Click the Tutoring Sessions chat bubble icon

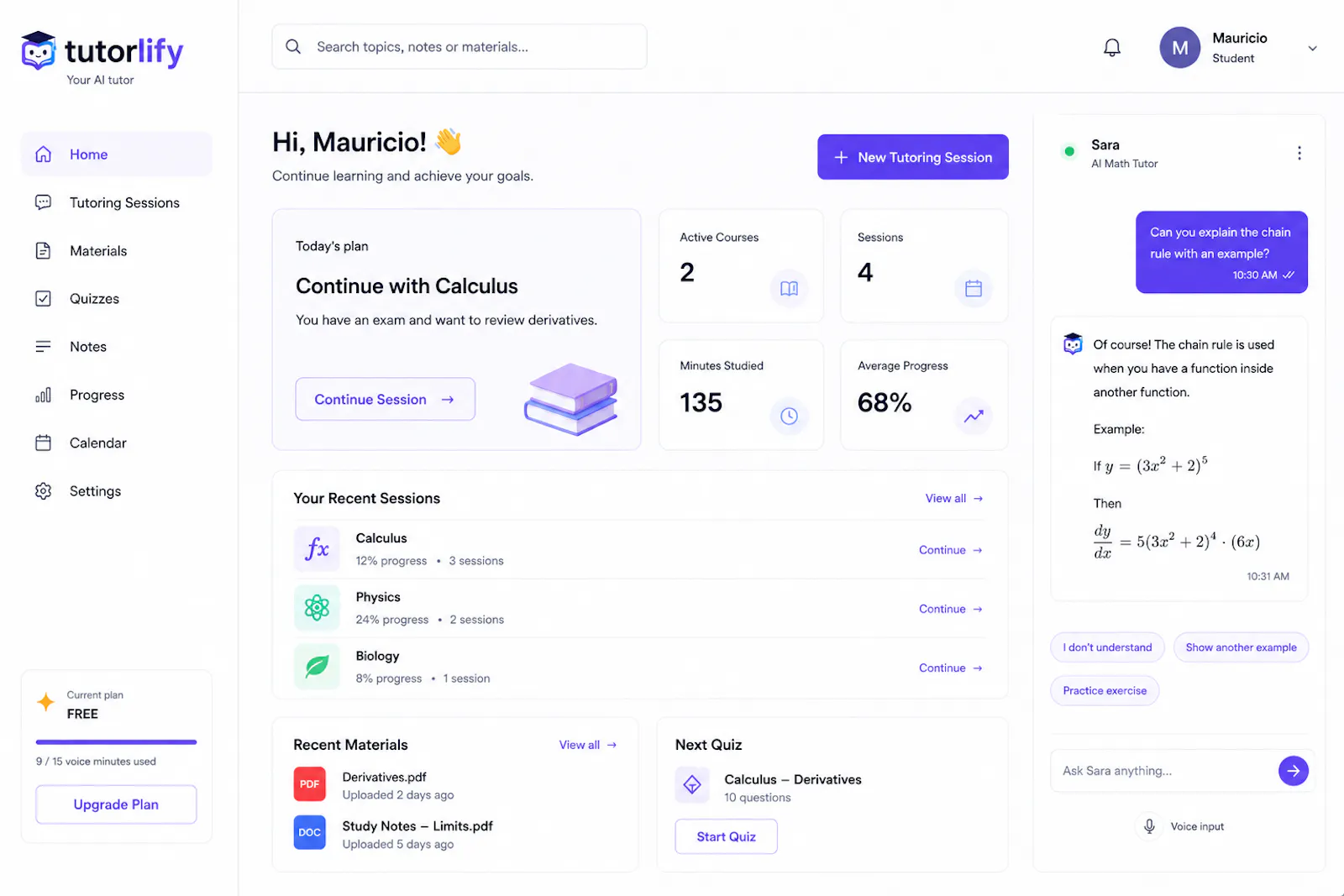coord(44,202)
